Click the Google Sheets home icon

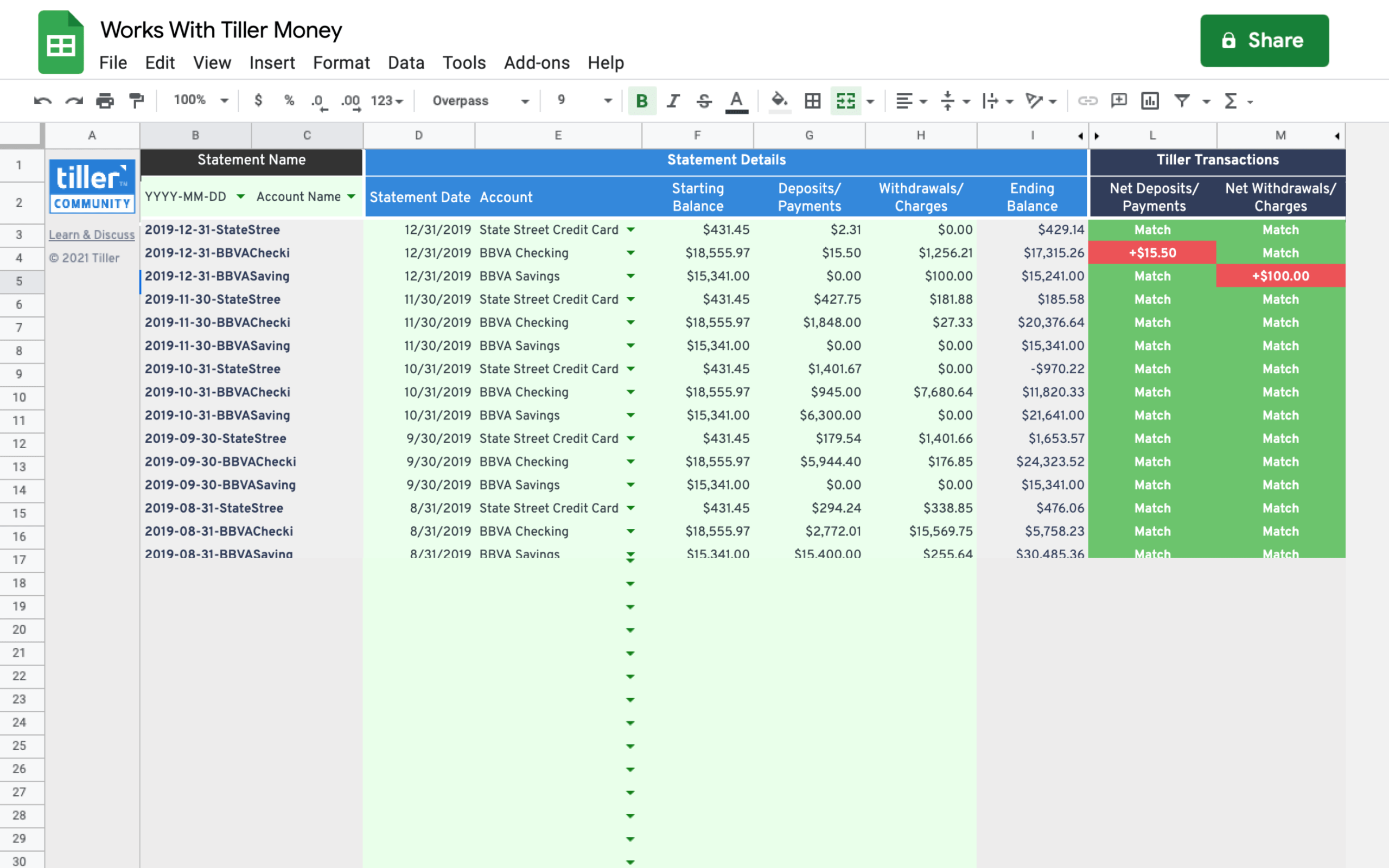click(x=61, y=42)
